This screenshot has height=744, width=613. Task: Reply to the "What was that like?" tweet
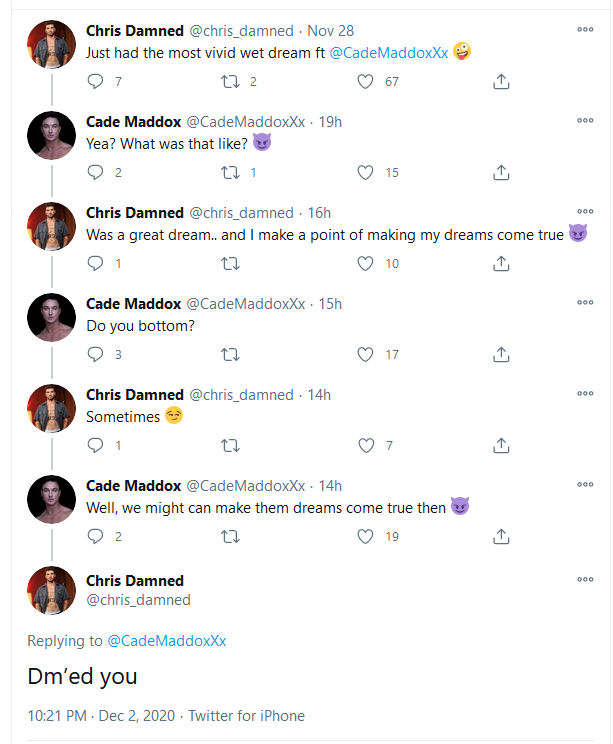[x=96, y=173]
